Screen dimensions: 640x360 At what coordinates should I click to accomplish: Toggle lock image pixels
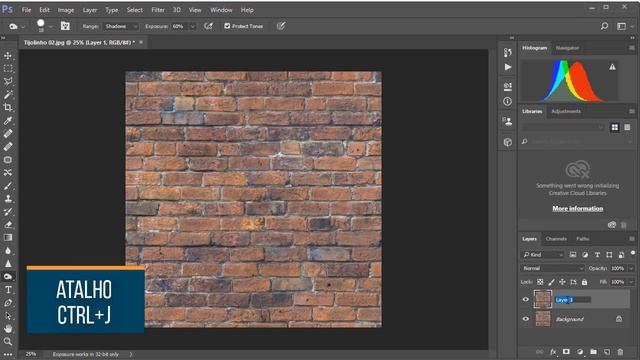click(551, 282)
